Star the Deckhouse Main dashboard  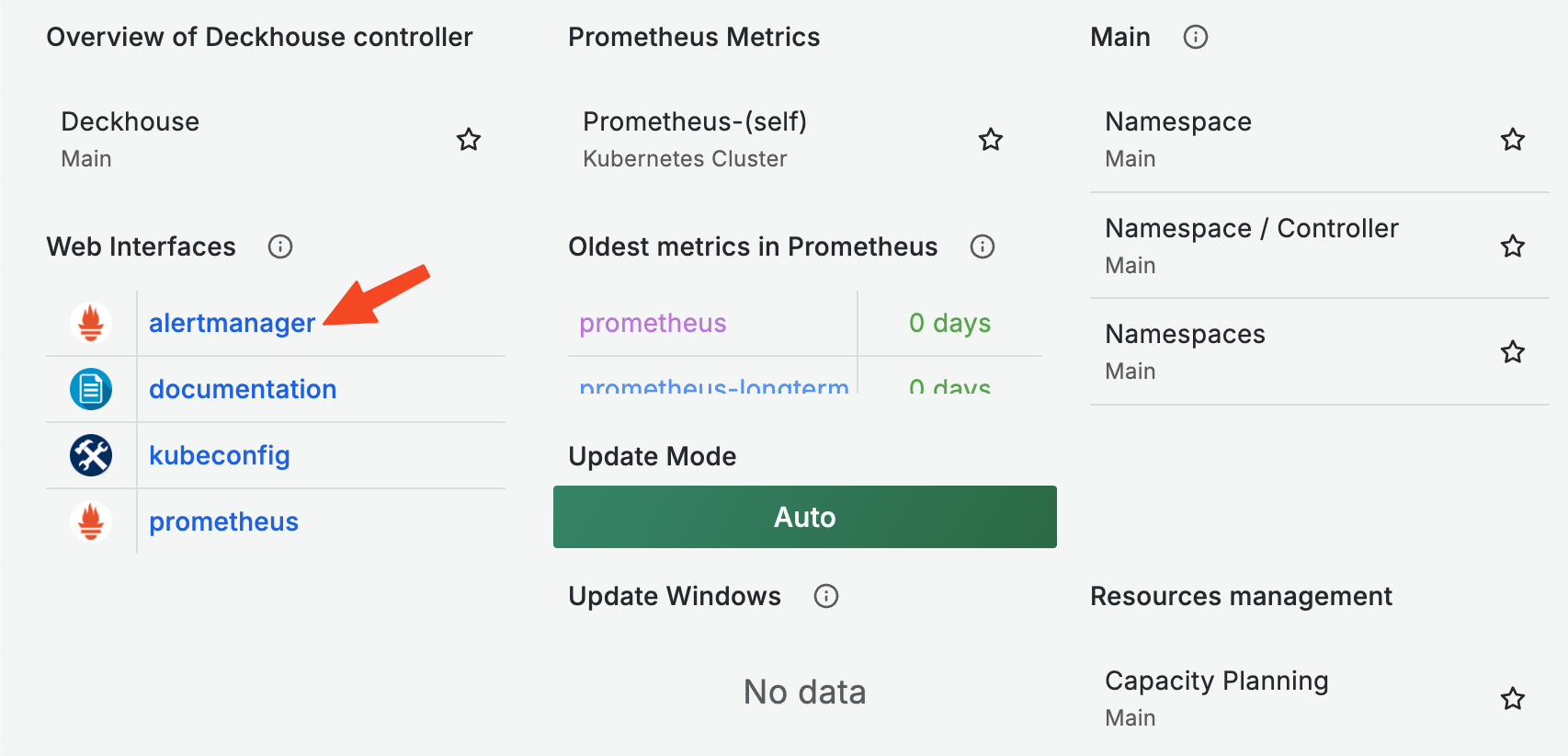(x=469, y=140)
